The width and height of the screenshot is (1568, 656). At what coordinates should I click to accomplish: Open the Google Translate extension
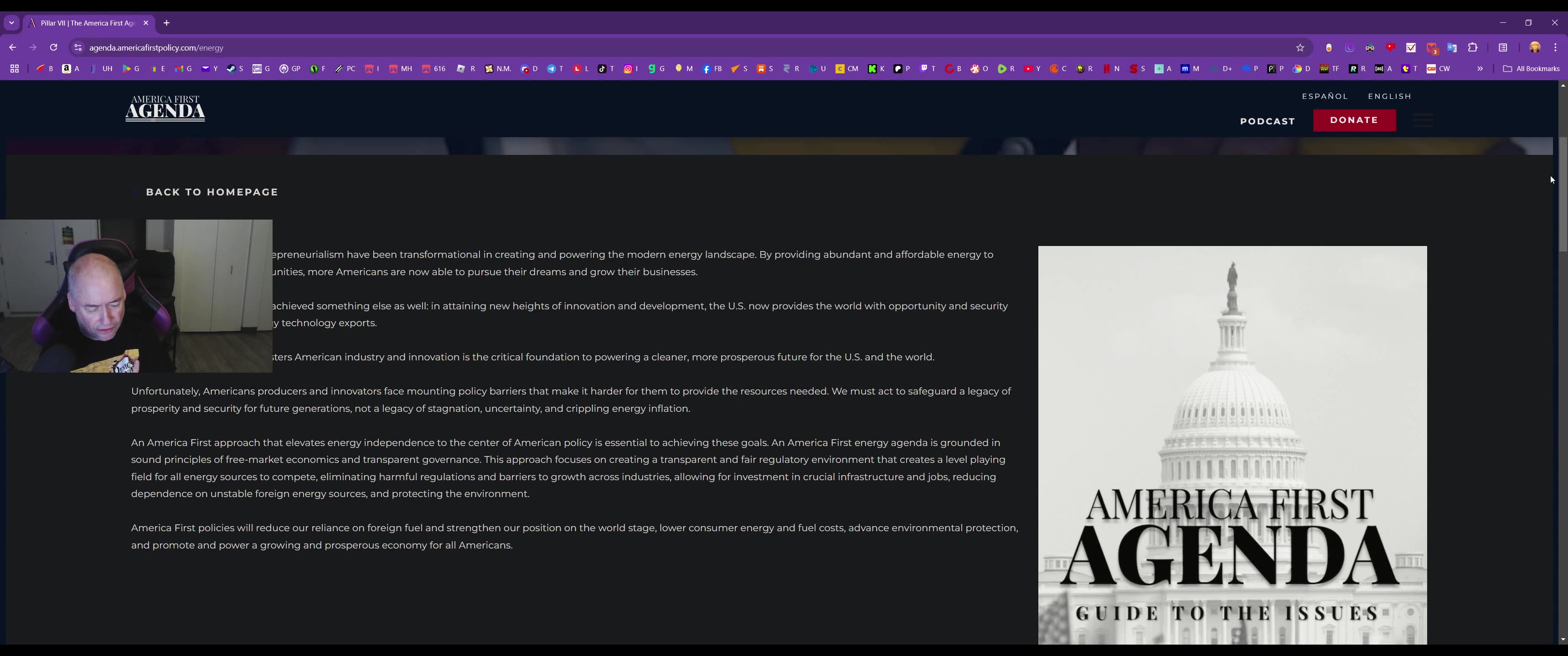click(x=1452, y=47)
